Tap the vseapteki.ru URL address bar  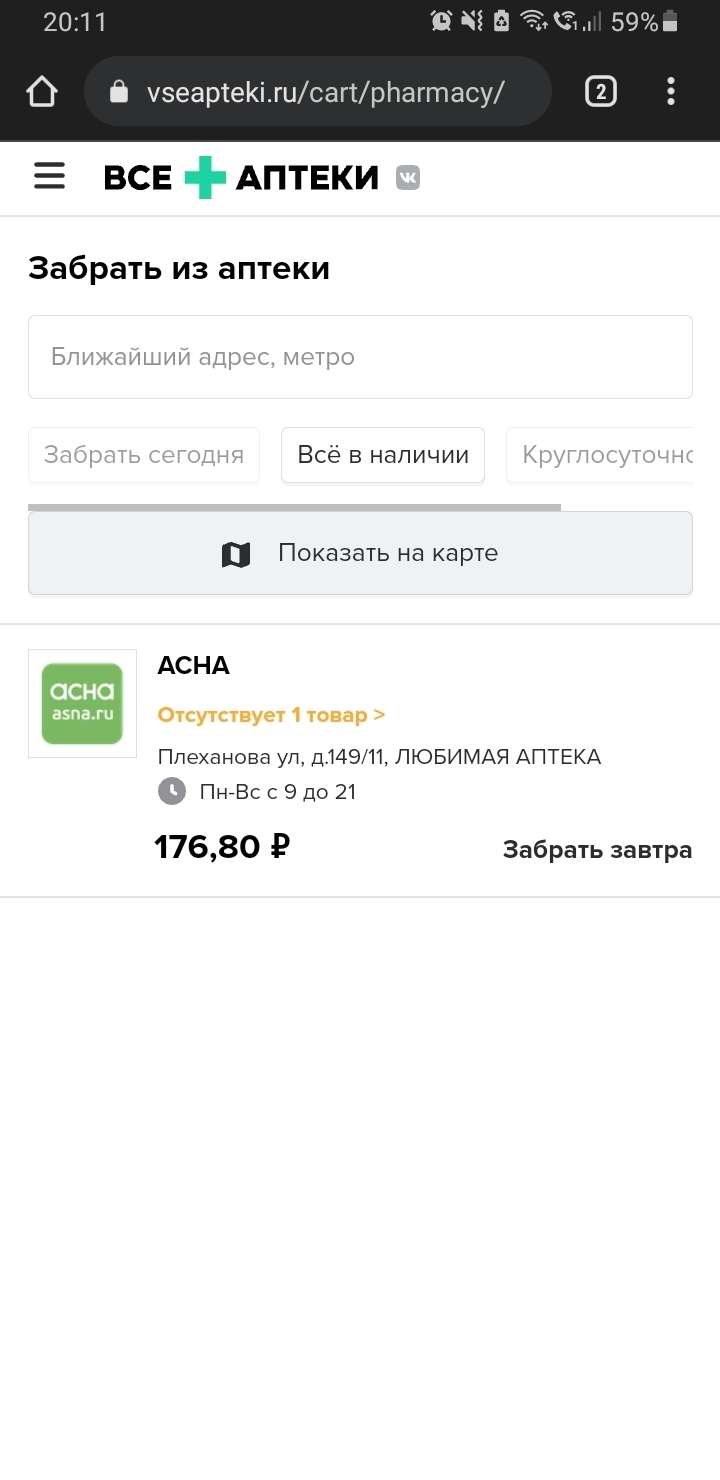click(325, 93)
